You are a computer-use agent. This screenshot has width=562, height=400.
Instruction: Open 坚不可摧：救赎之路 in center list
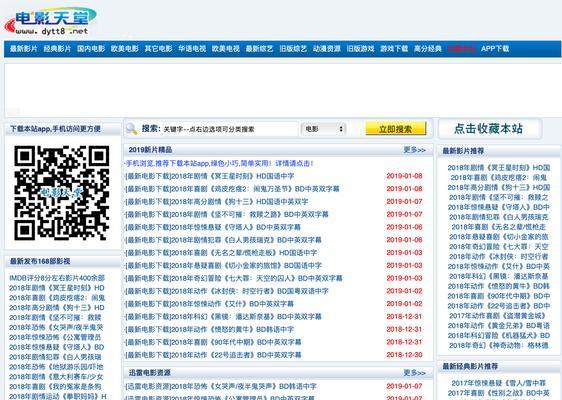click(x=227, y=214)
